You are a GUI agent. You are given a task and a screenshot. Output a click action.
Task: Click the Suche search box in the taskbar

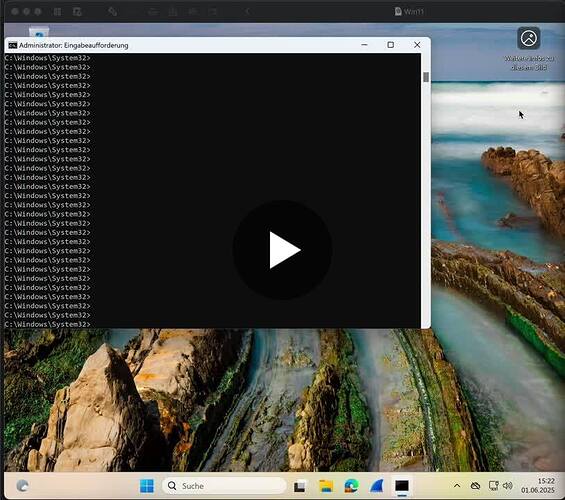[224, 486]
